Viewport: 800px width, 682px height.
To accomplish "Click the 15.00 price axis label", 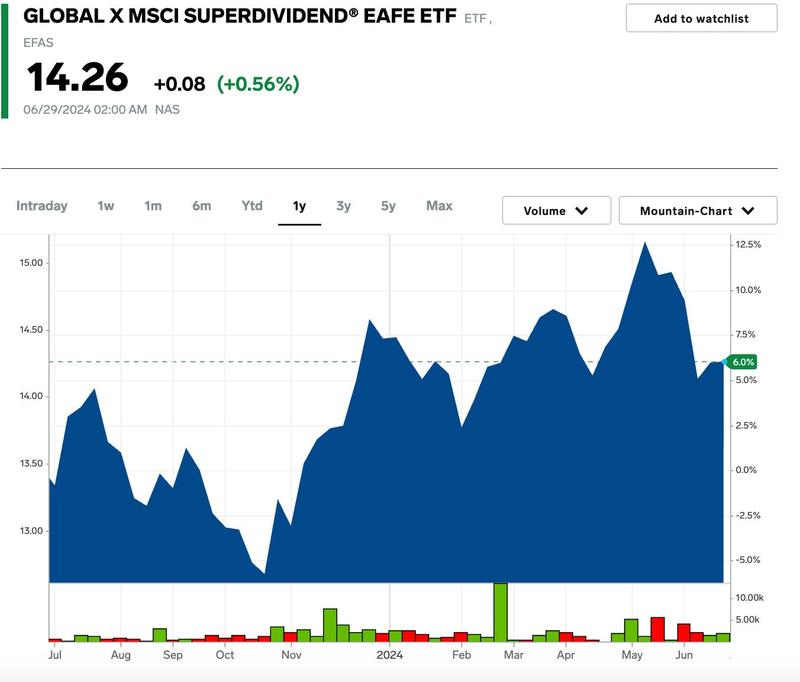I will (x=32, y=263).
